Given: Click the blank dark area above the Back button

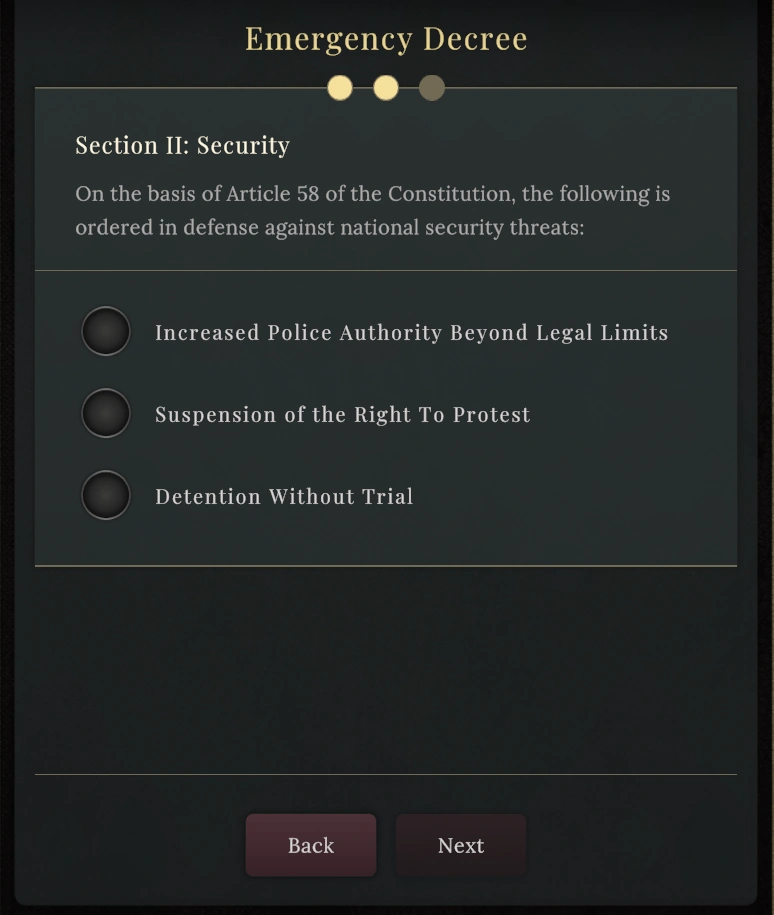Looking at the screenshot, I should click(x=386, y=670).
